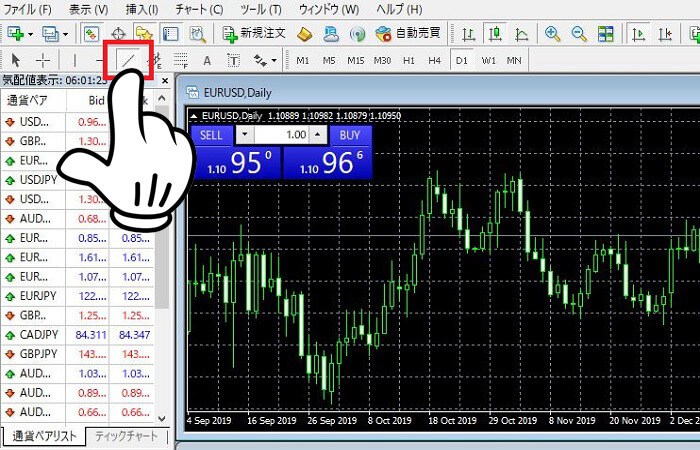Select the CADJPY row
This screenshot has height=450, width=700.
point(78,335)
